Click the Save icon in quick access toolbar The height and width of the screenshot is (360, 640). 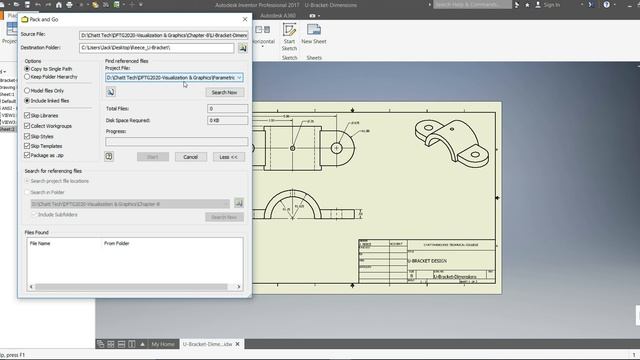pyautogui.click(x=27, y=4)
